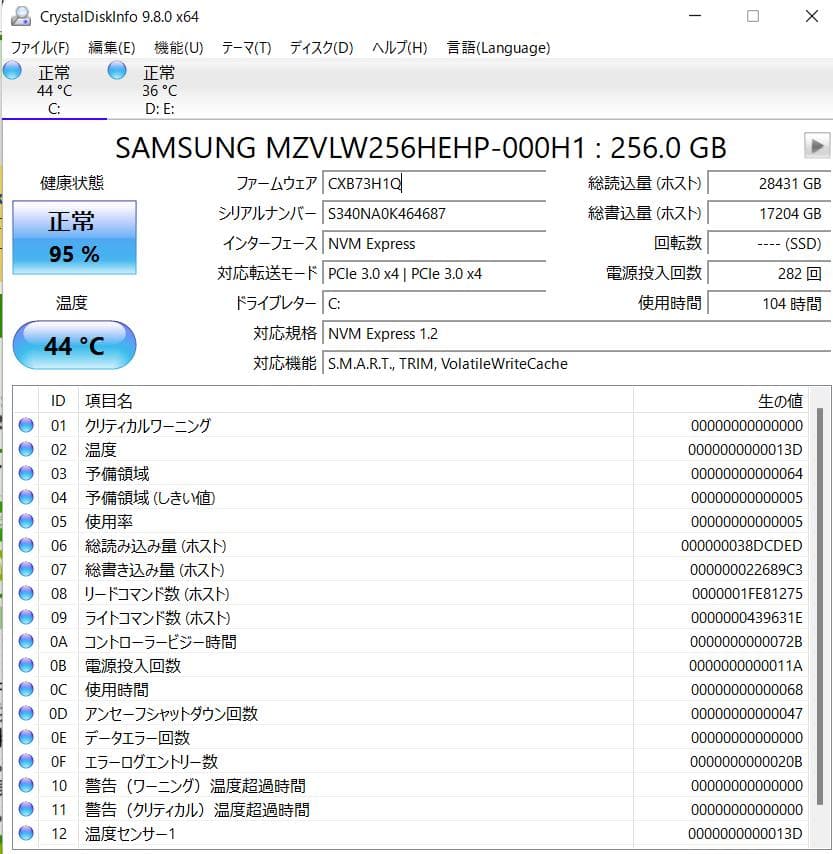This screenshot has width=833, height=854.
Task: Click the CrystalDiskInfo app icon in title bar
Action: [21, 16]
